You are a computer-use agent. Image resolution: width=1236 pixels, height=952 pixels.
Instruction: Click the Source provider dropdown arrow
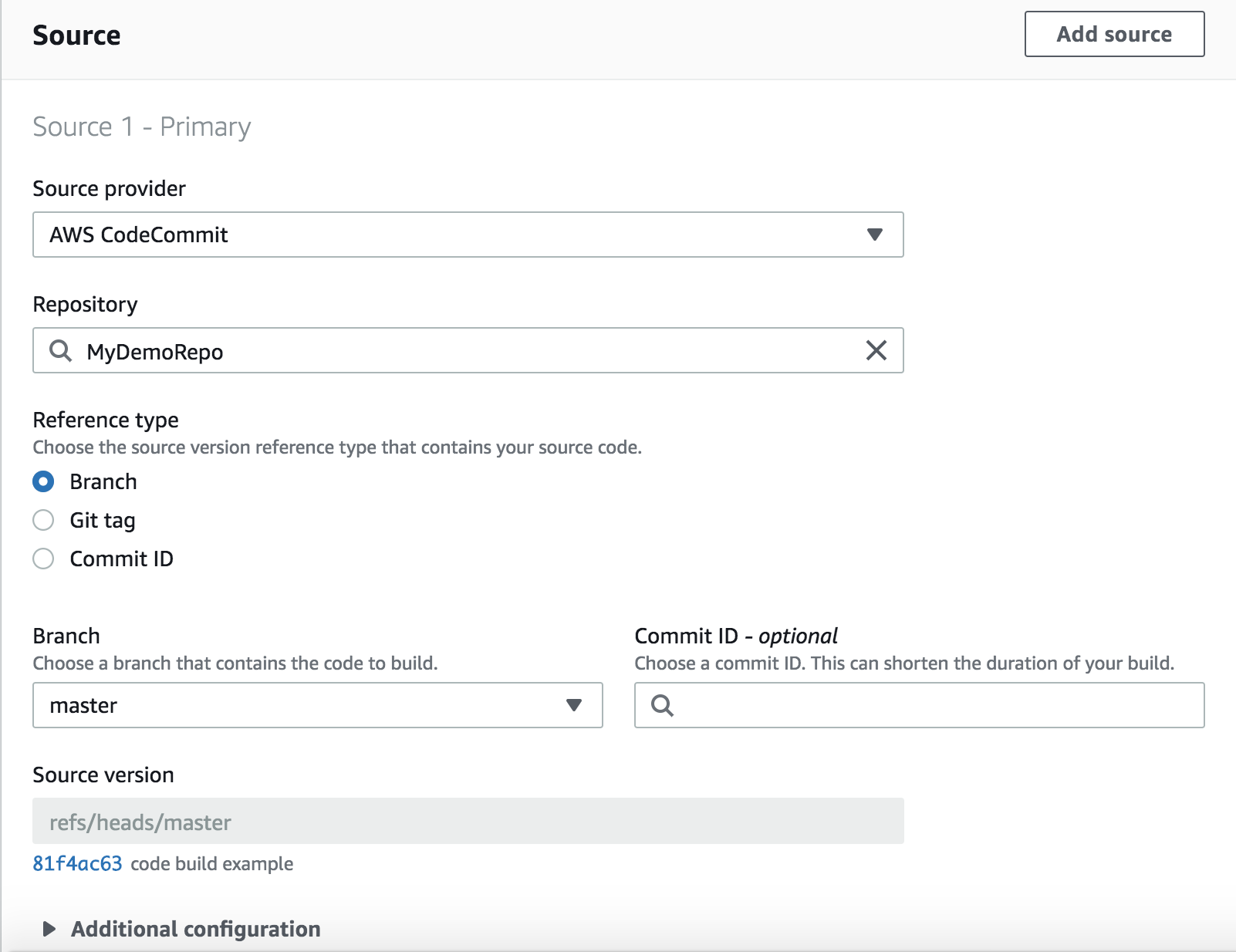point(874,235)
